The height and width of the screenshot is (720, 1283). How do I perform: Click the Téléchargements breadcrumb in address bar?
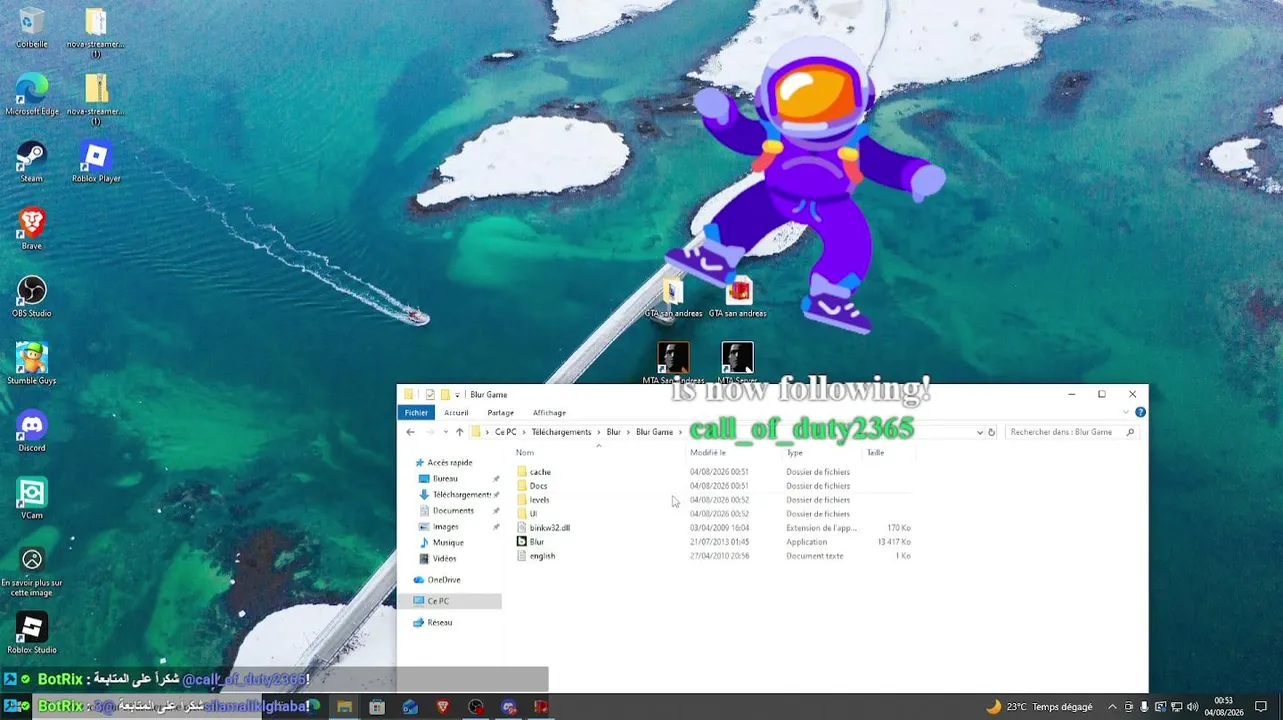coord(561,432)
